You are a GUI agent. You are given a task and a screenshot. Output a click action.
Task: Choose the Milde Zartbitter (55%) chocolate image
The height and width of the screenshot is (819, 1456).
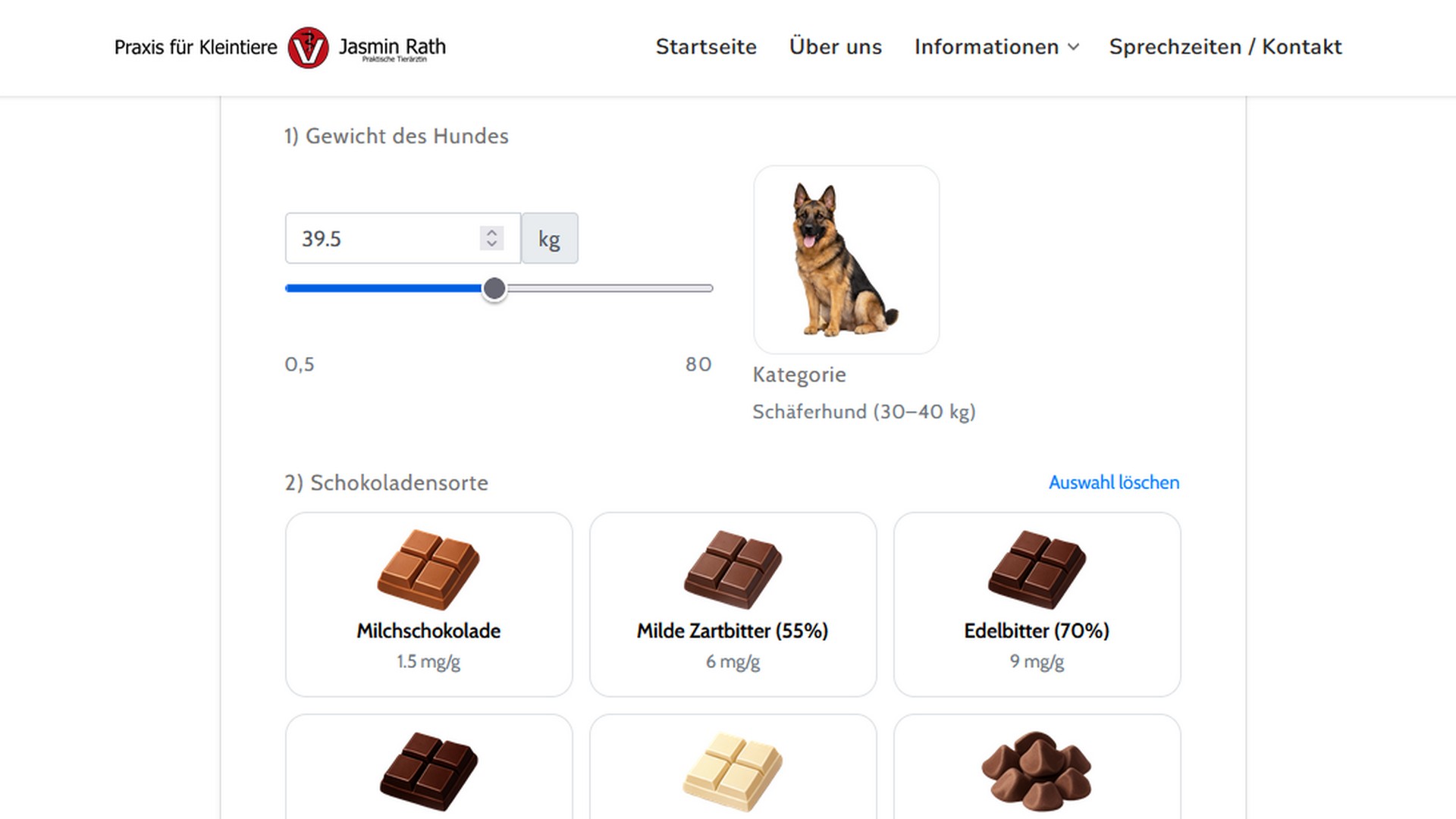(733, 570)
